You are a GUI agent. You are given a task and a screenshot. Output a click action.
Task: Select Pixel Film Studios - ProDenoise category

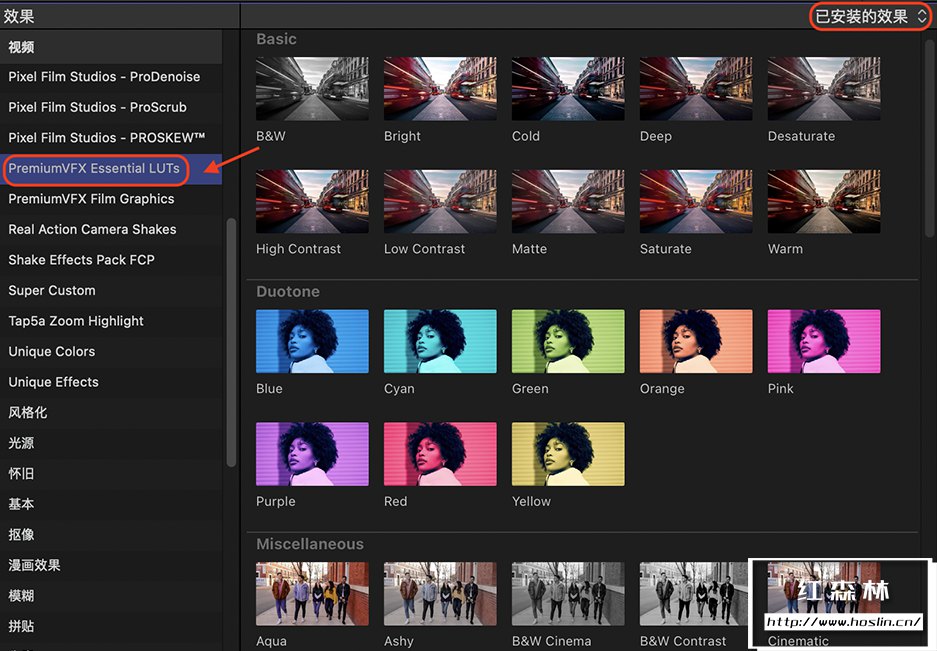[x=104, y=77]
